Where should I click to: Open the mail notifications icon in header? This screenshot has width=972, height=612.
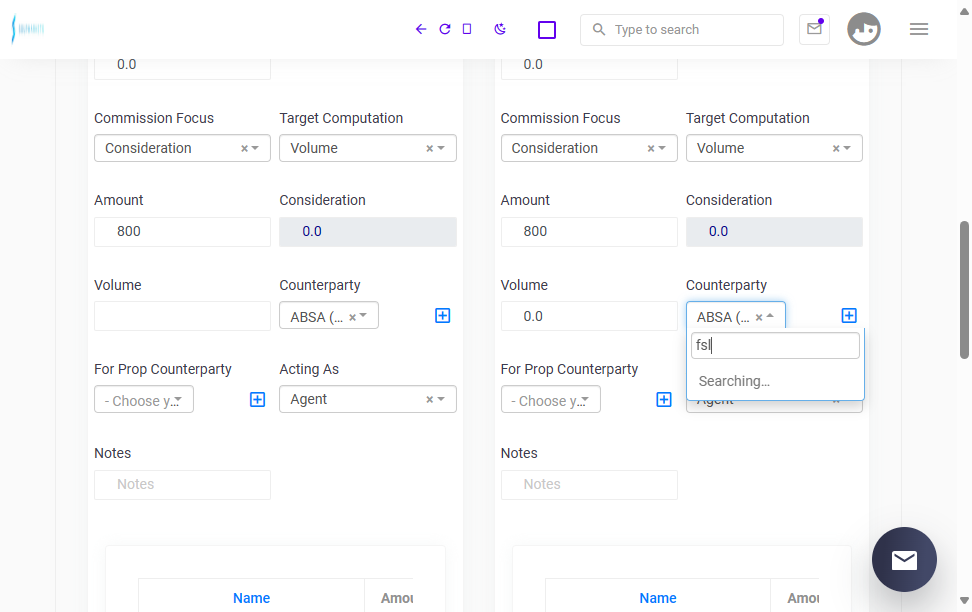[x=815, y=29]
